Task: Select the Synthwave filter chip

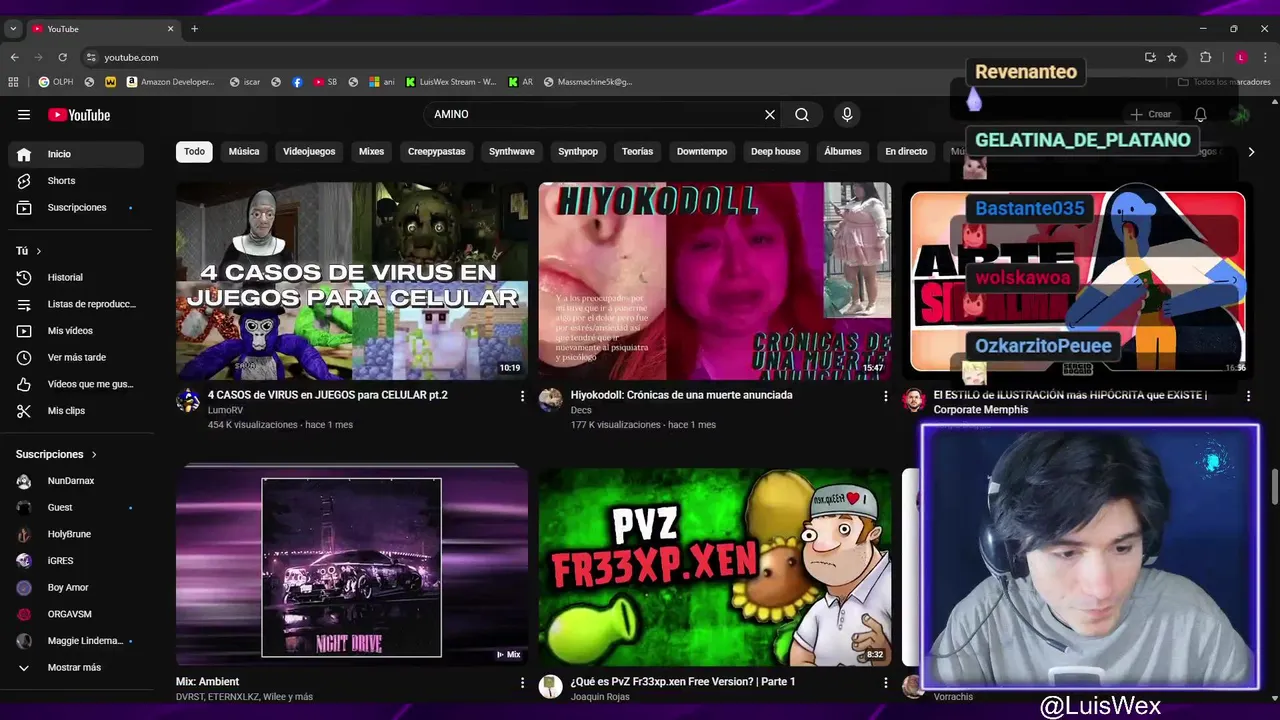Action: [x=512, y=152]
